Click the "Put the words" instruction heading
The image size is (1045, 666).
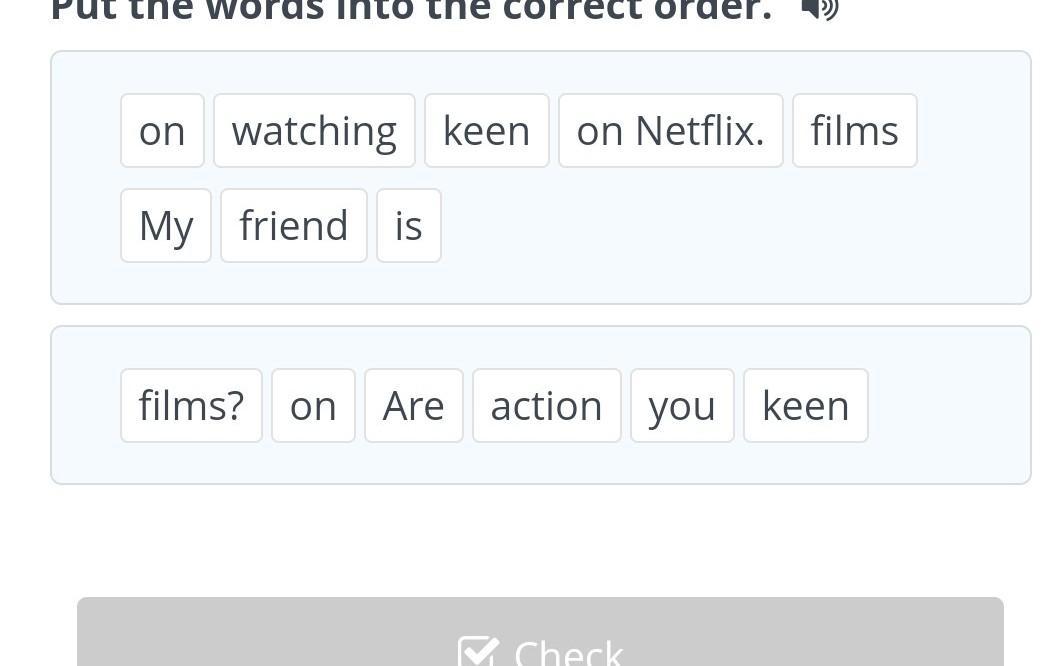coord(410,10)
